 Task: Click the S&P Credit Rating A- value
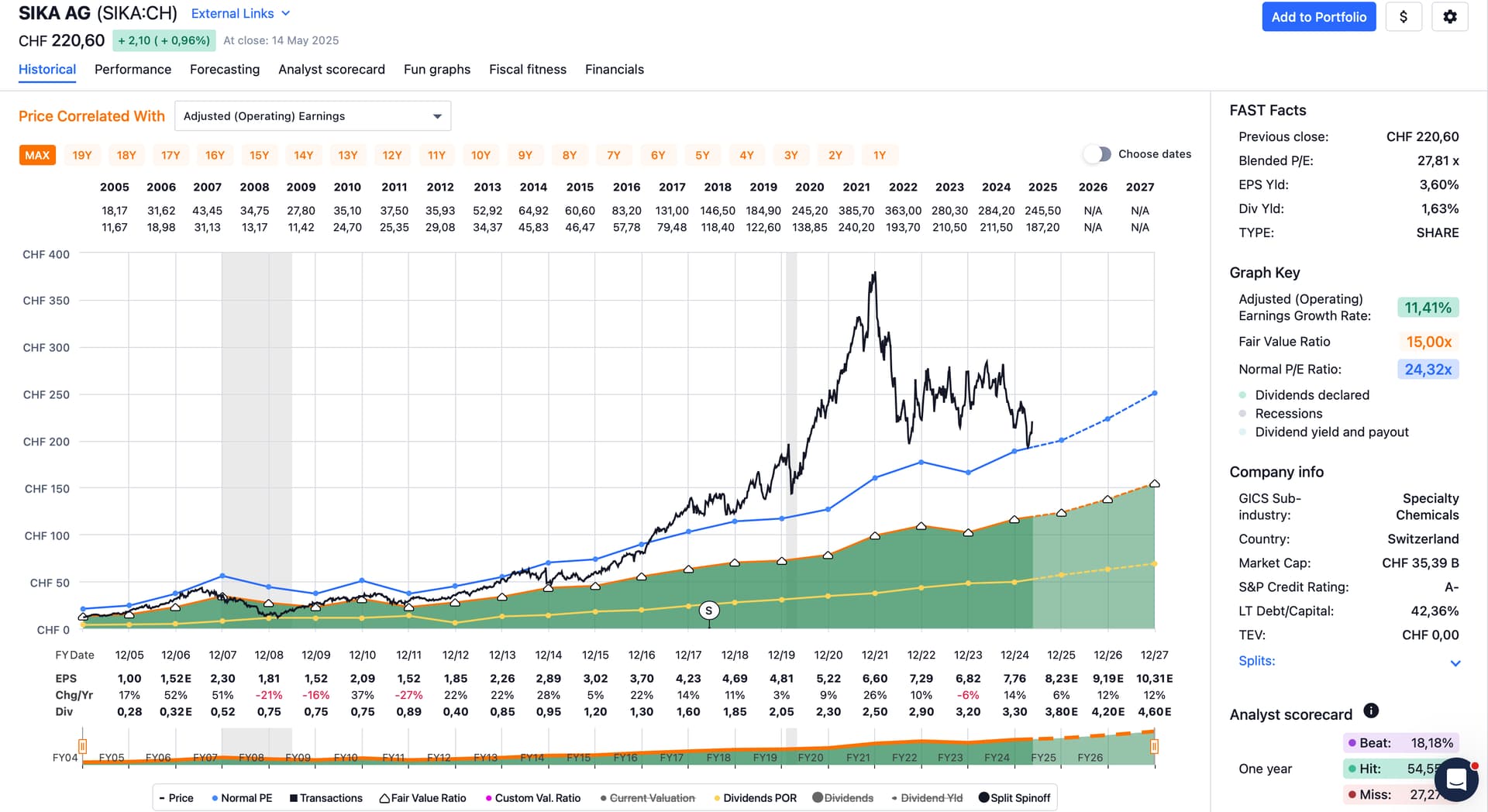(1451, 587)
